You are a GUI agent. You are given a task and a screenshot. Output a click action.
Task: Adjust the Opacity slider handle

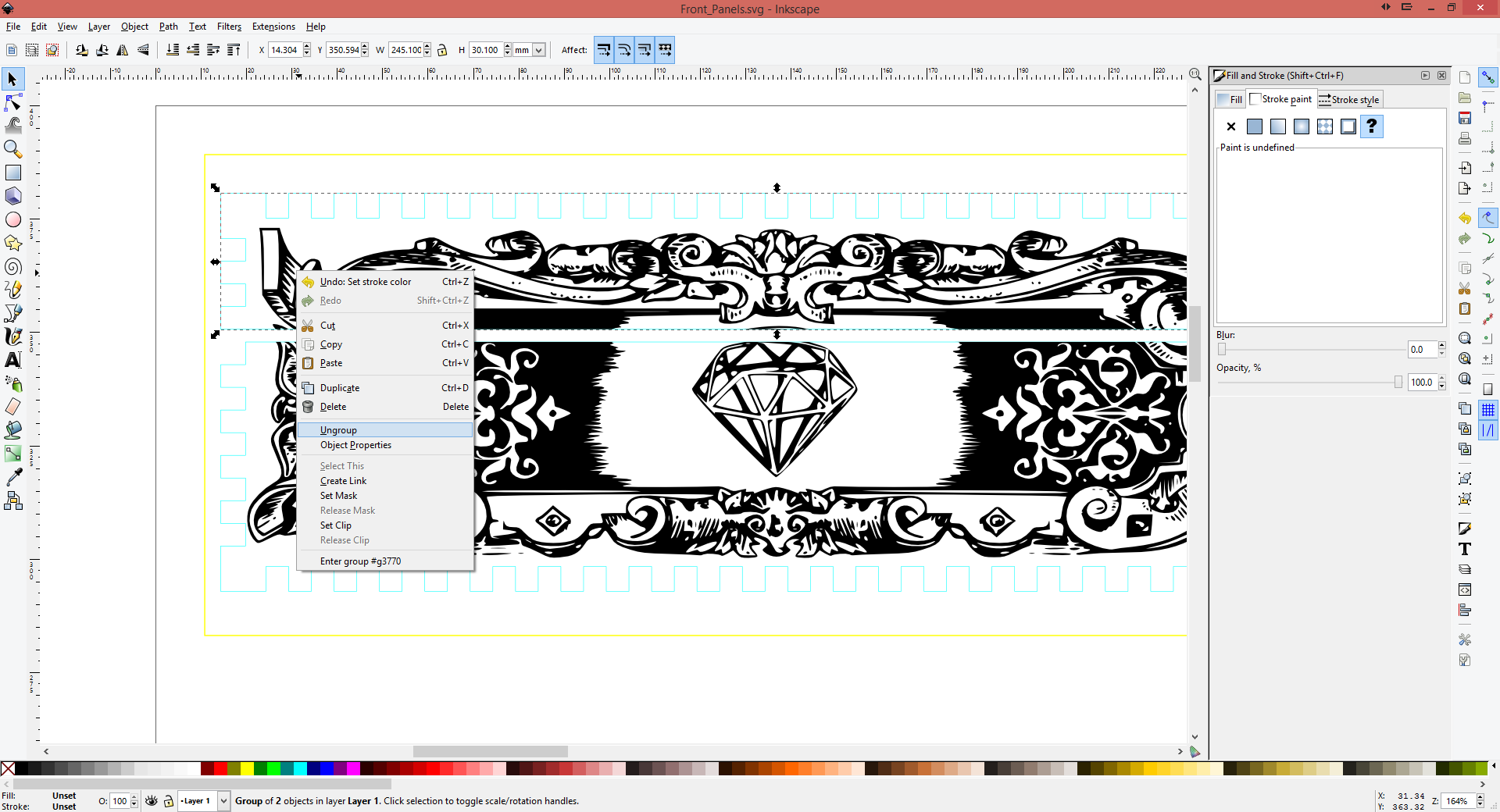(x=1398, y=383)
